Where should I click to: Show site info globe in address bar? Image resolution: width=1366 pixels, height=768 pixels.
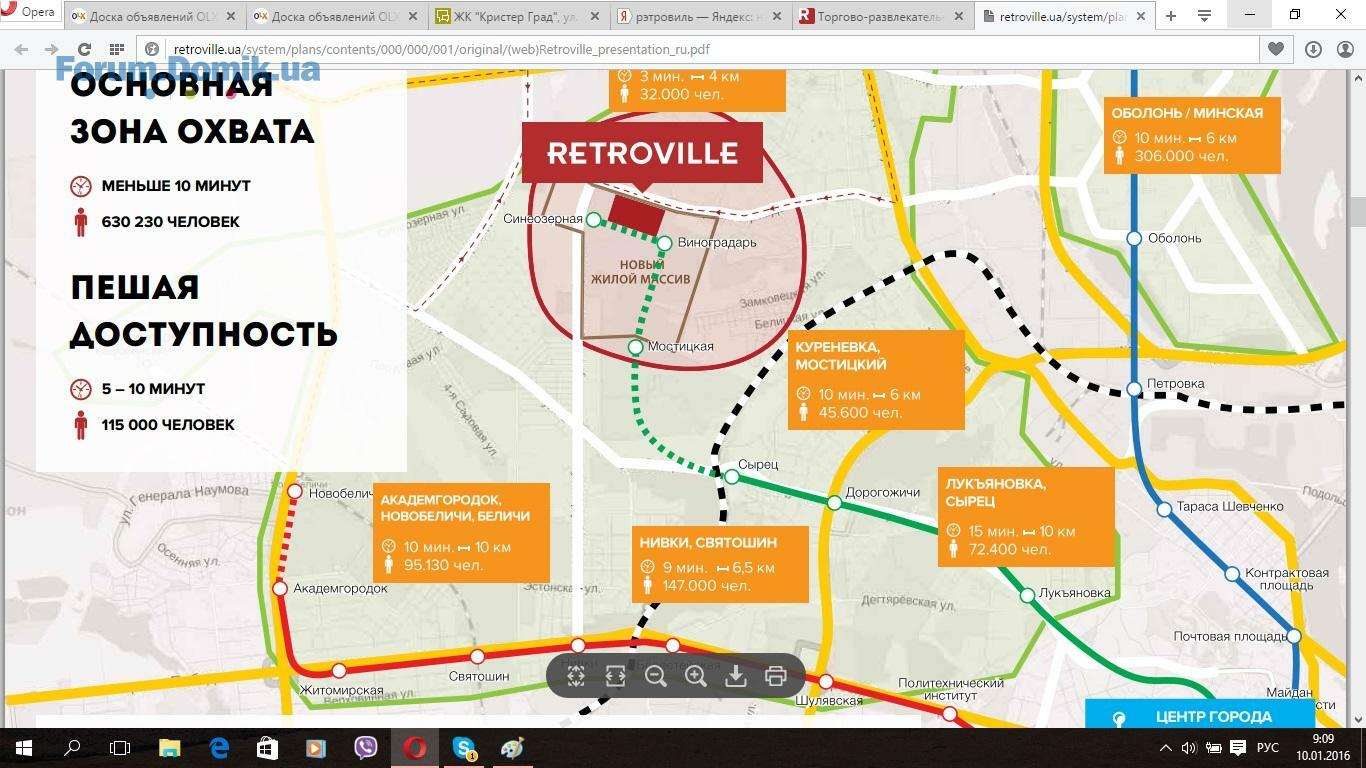pyautogui.click(x=153, y=49)
